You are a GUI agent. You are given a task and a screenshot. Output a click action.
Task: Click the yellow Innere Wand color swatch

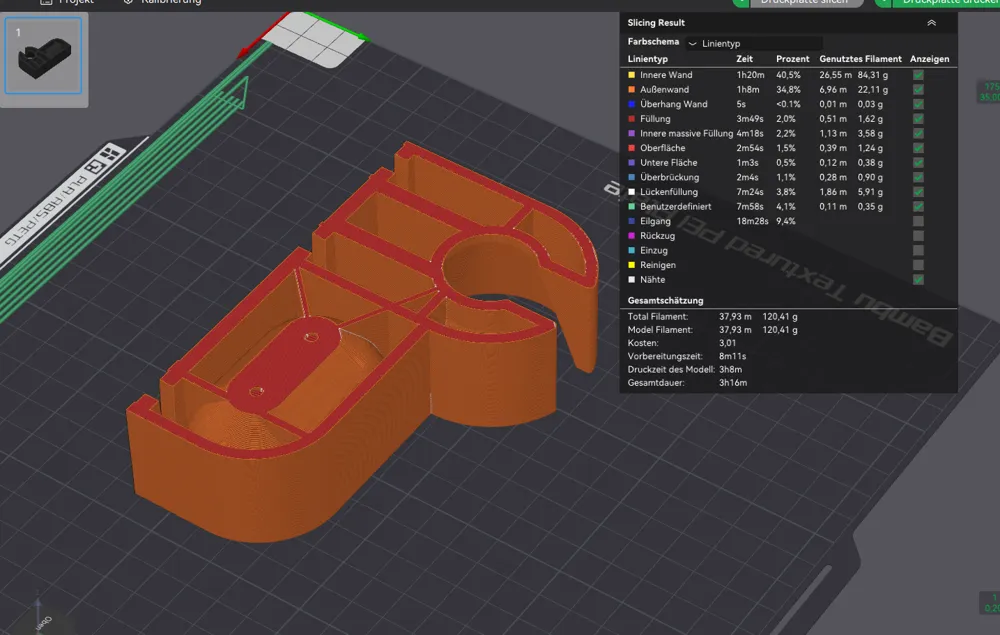tap(631, 75)
